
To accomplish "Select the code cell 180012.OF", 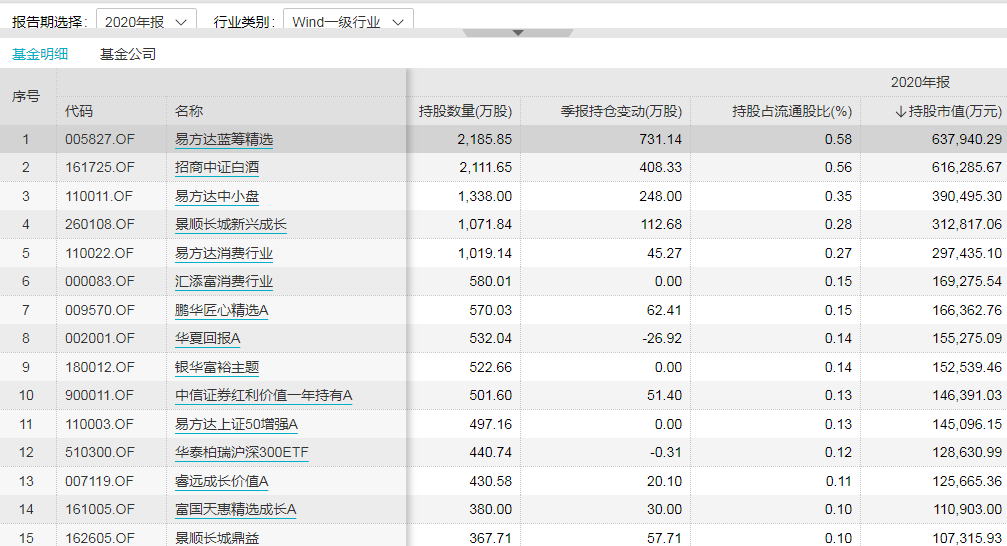I will (x=100, y=367).
